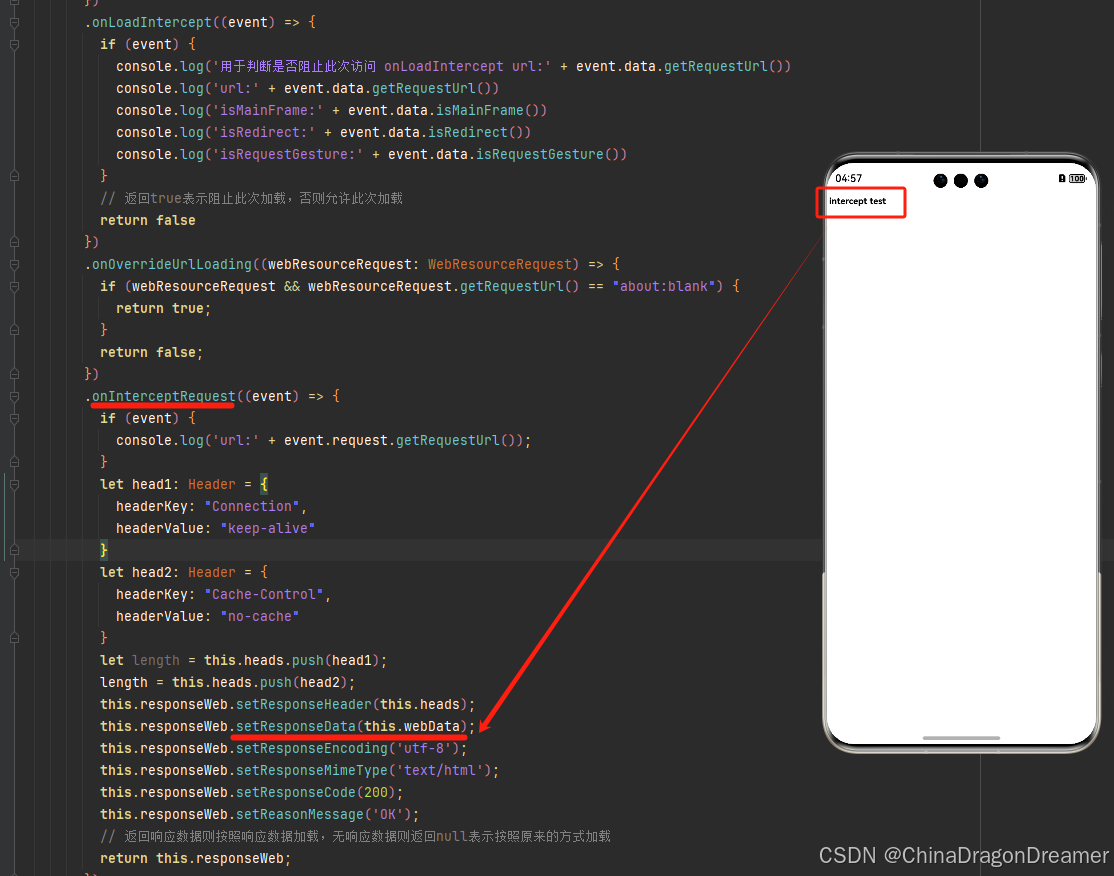Click the onOverrideUrlLoading method name

tap(171, 264)
